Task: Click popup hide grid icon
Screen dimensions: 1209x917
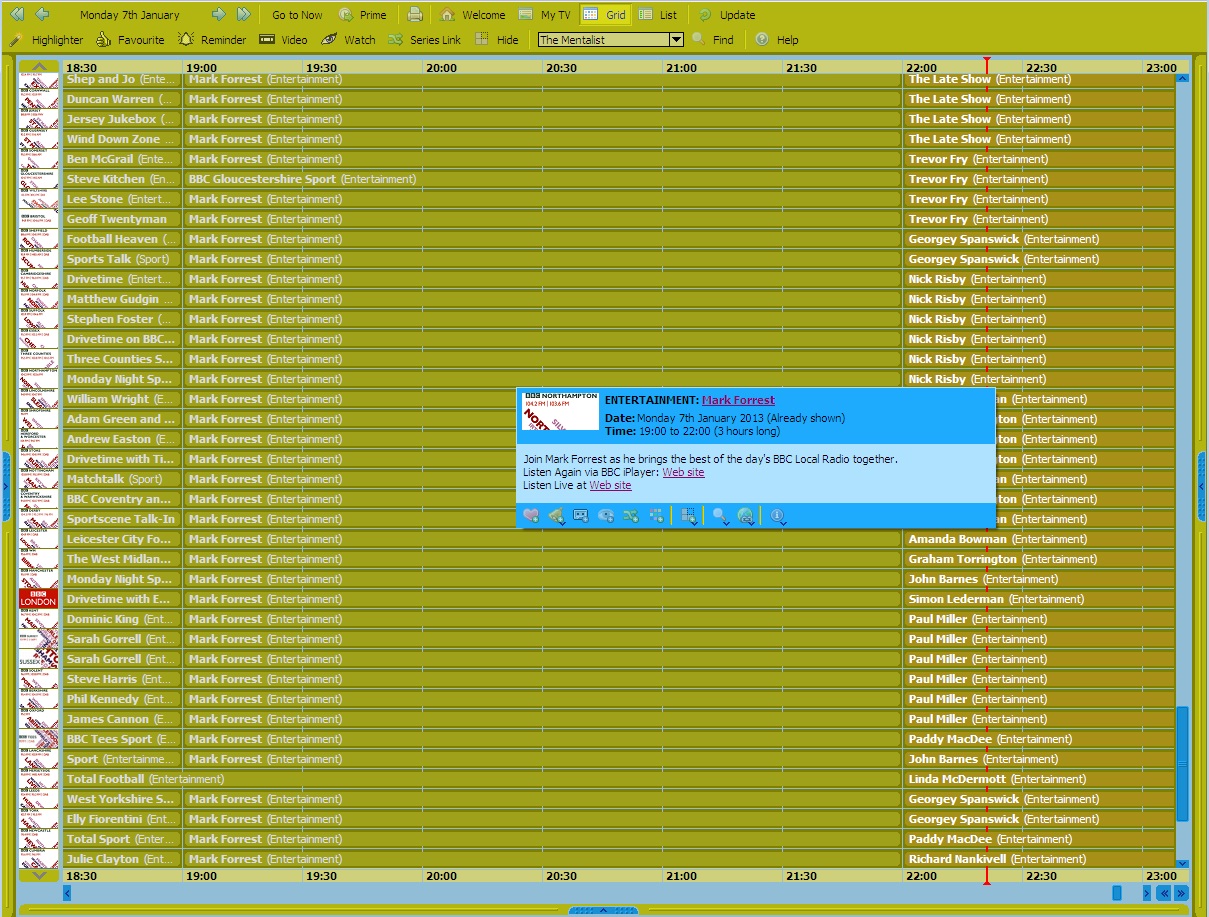Action: (688, 516)
